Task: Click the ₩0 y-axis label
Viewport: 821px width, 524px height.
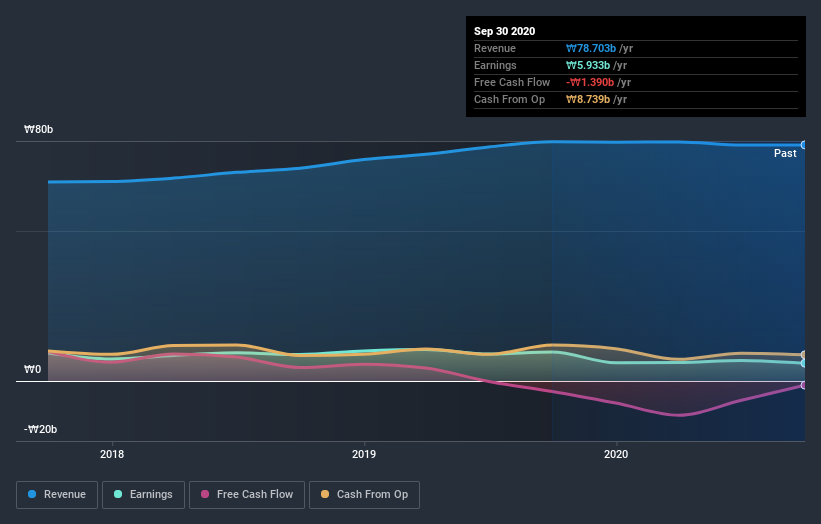Action: point(32,370)
